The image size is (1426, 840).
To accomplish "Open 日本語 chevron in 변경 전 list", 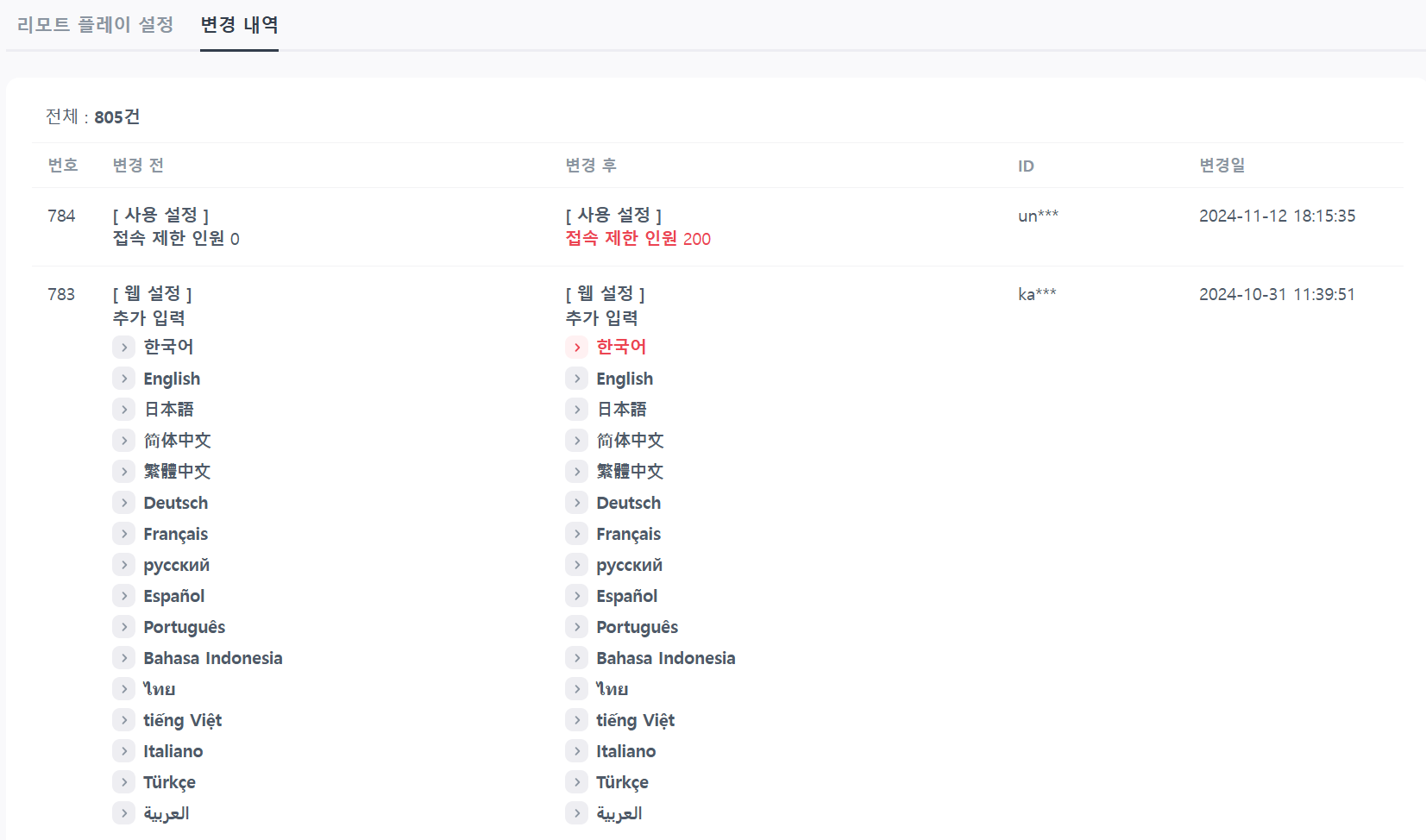I will pos(124,410).
